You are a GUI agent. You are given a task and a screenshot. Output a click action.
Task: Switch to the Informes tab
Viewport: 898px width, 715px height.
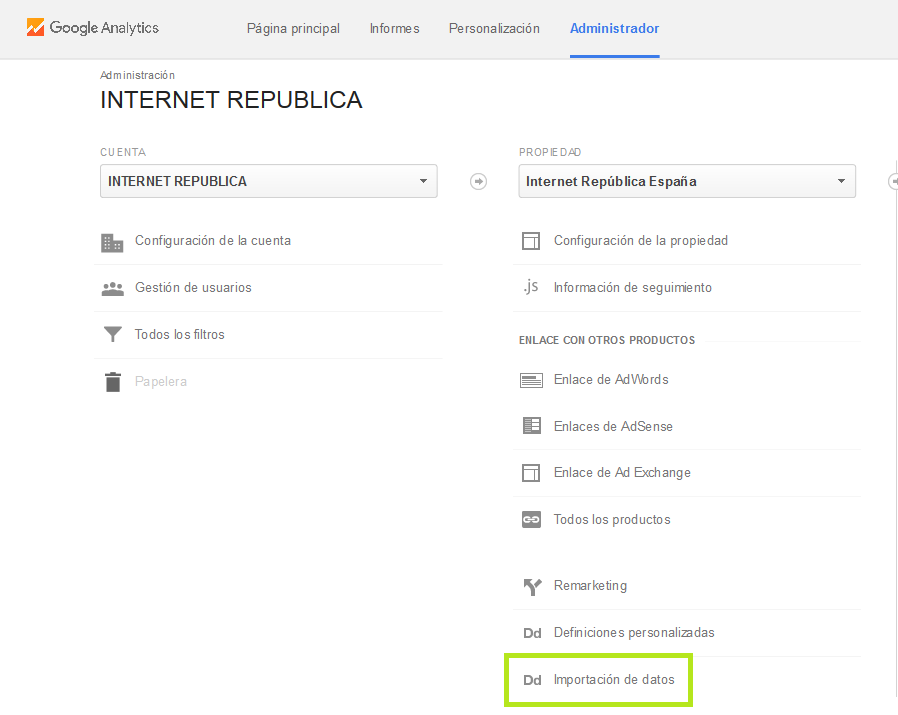tap(394, 28)
